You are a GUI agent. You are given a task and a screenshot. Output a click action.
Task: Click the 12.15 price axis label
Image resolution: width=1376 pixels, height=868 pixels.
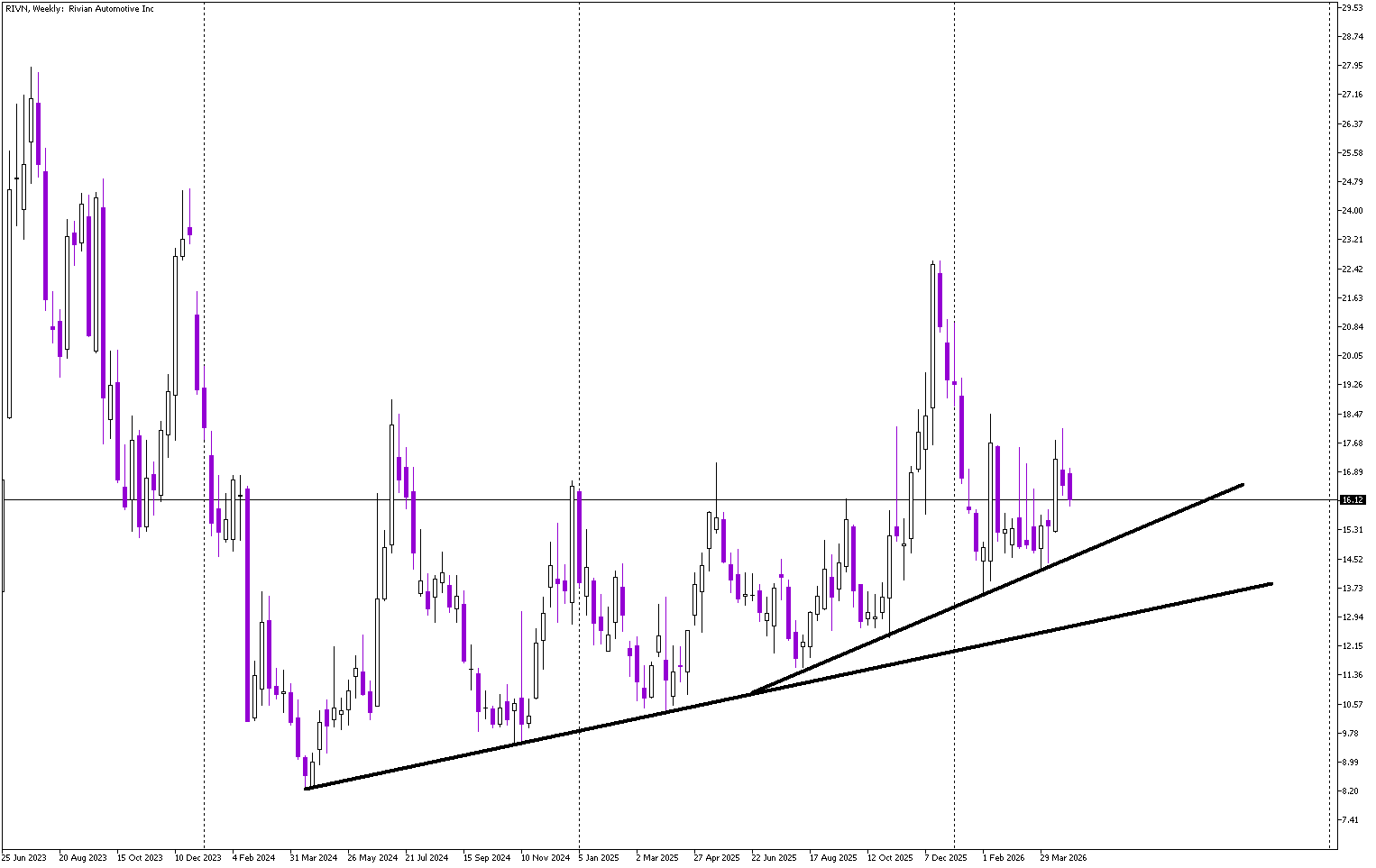(1352, 646)
